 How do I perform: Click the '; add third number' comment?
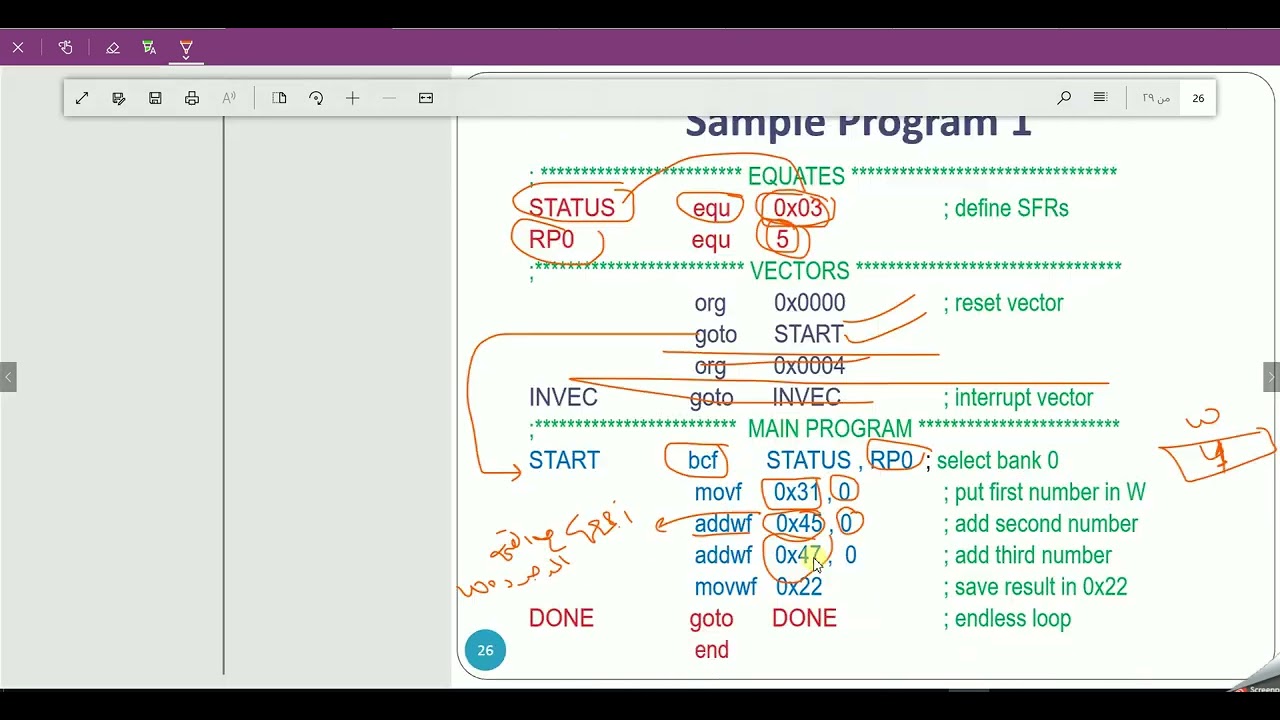tap(1027, 555)
